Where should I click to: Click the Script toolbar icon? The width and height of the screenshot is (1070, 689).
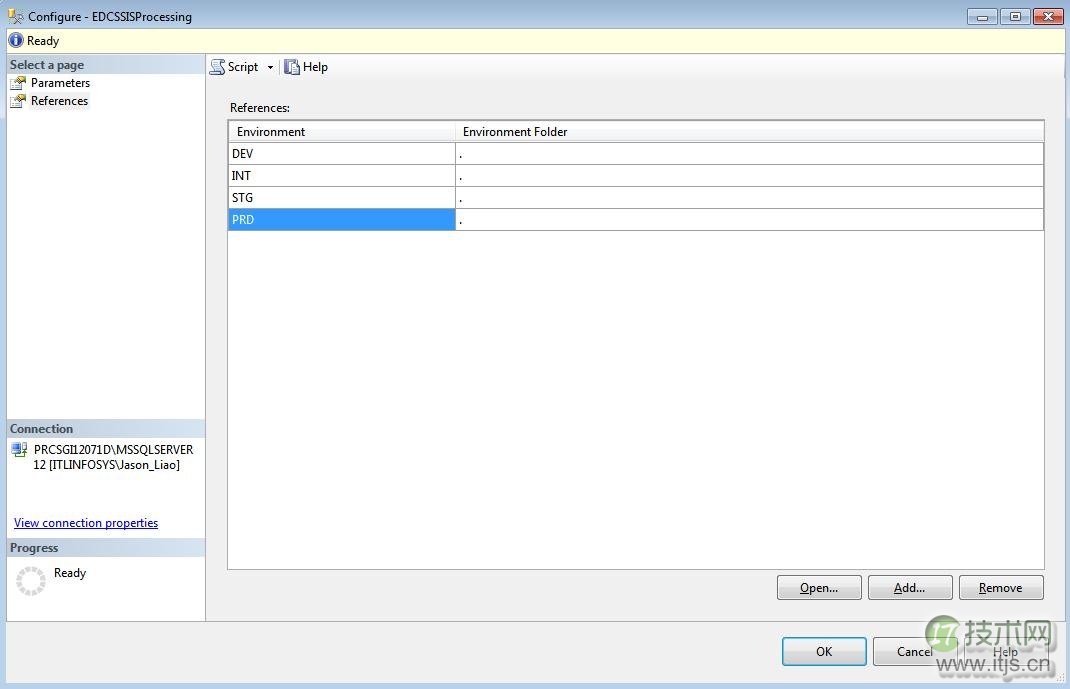pyautogui.click(x=219, y=67)
